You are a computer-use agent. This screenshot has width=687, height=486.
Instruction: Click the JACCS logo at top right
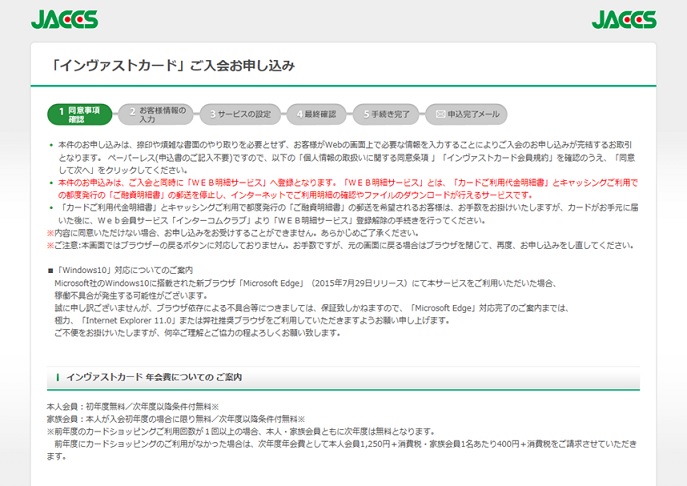click(x=624, y=19)
